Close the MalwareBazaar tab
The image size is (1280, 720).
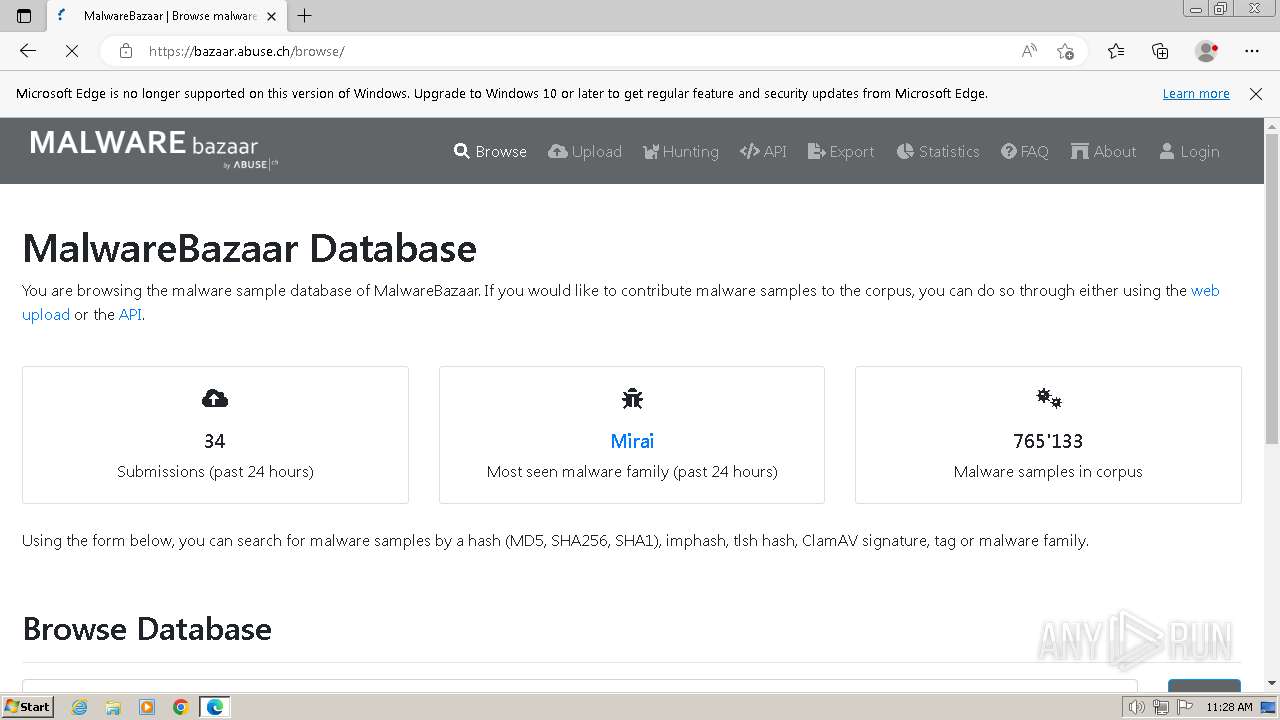tap(271, 16)
